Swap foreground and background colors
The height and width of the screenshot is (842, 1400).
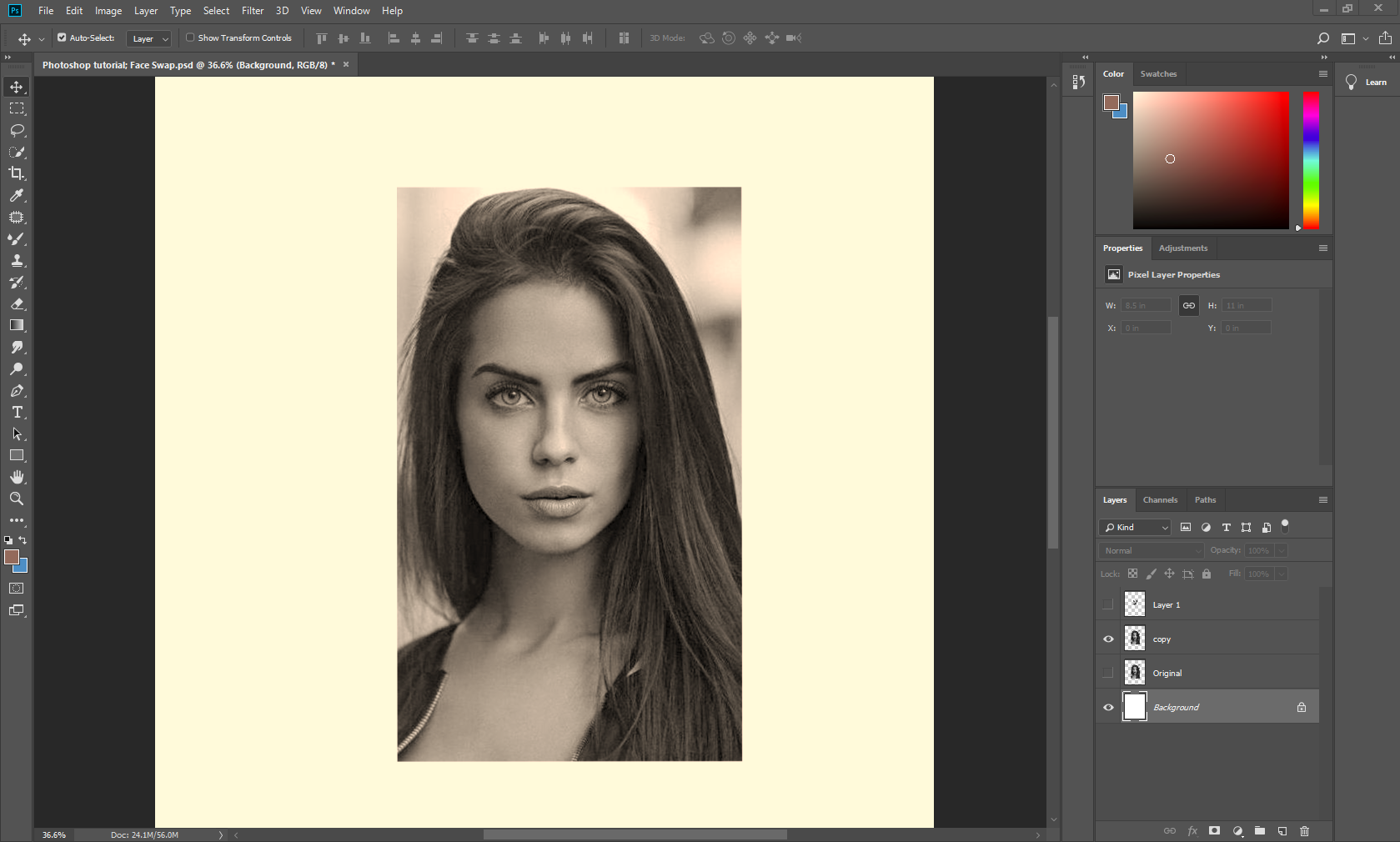click(23, 540)
